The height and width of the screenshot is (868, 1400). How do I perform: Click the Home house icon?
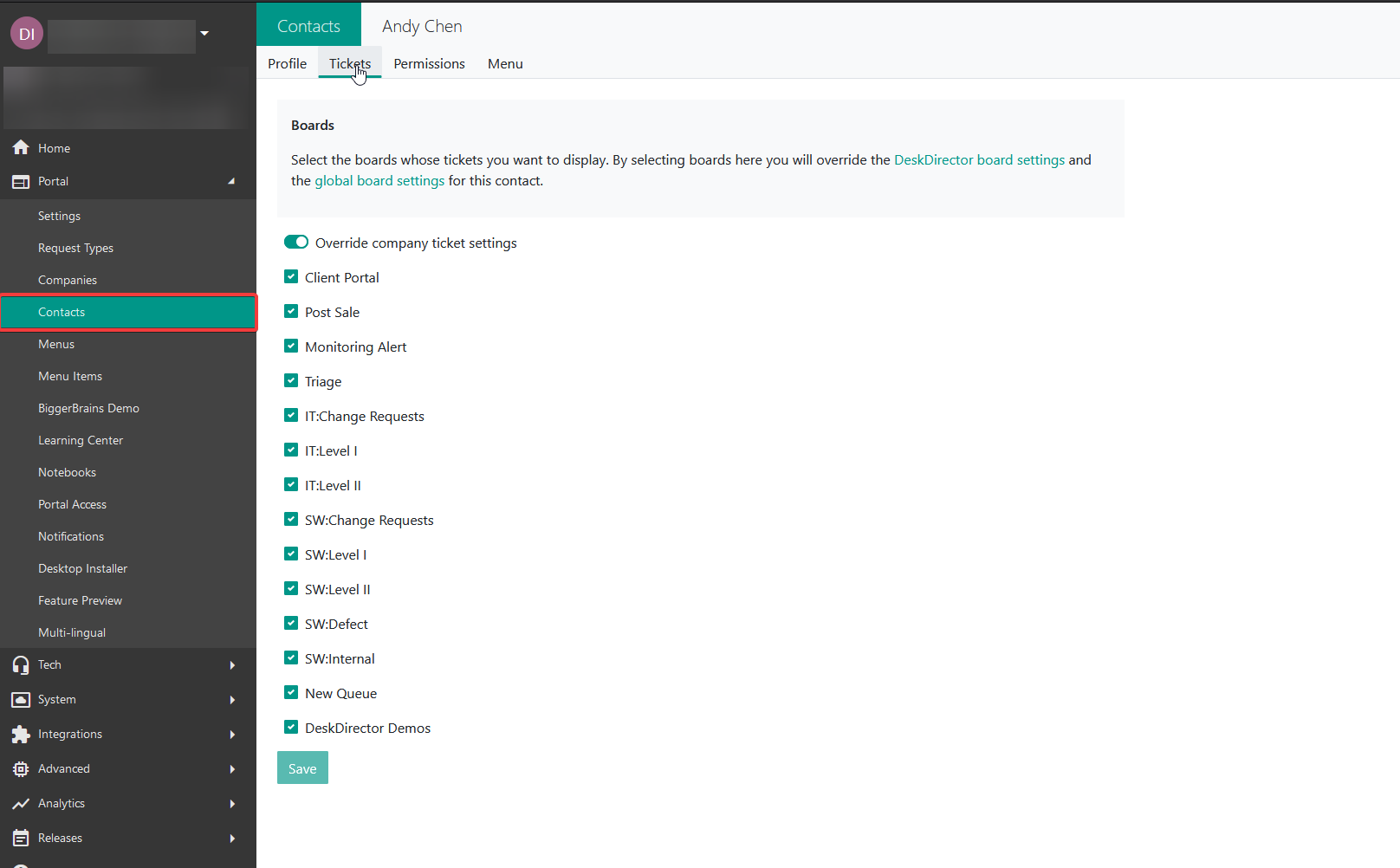21,148
